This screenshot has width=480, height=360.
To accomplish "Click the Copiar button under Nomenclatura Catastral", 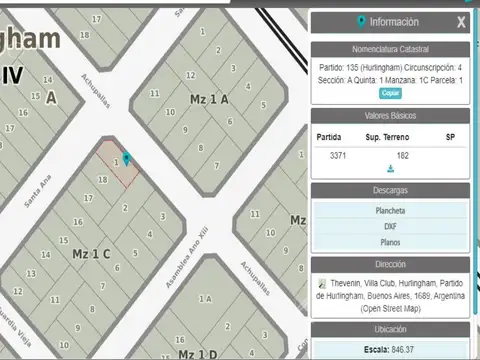I will click(x=390, y=93).
